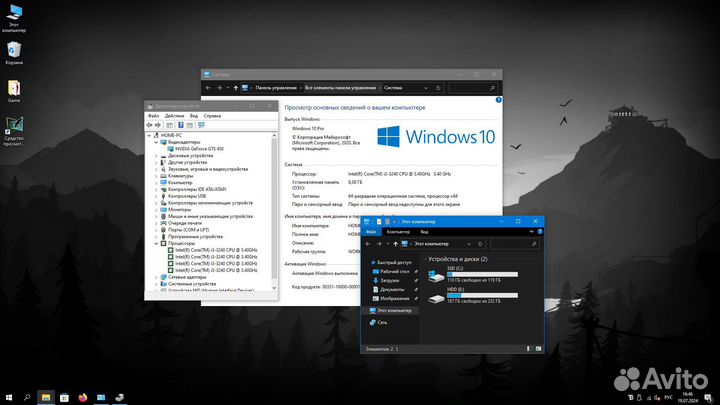The image size is (720, 405).
Task: Expand the Сетевые адаптеры node
Action: coord(156,277)
